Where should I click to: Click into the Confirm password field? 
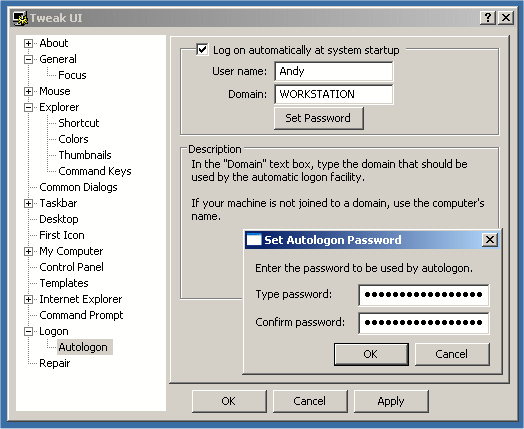424,323
